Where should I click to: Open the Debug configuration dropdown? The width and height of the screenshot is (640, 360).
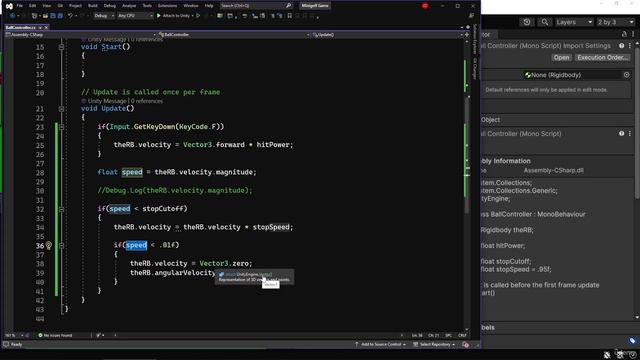[104, 16]
